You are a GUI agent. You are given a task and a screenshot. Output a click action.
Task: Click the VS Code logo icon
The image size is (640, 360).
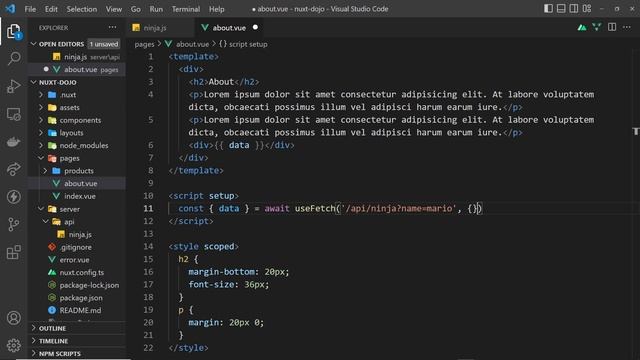point(10,9)
